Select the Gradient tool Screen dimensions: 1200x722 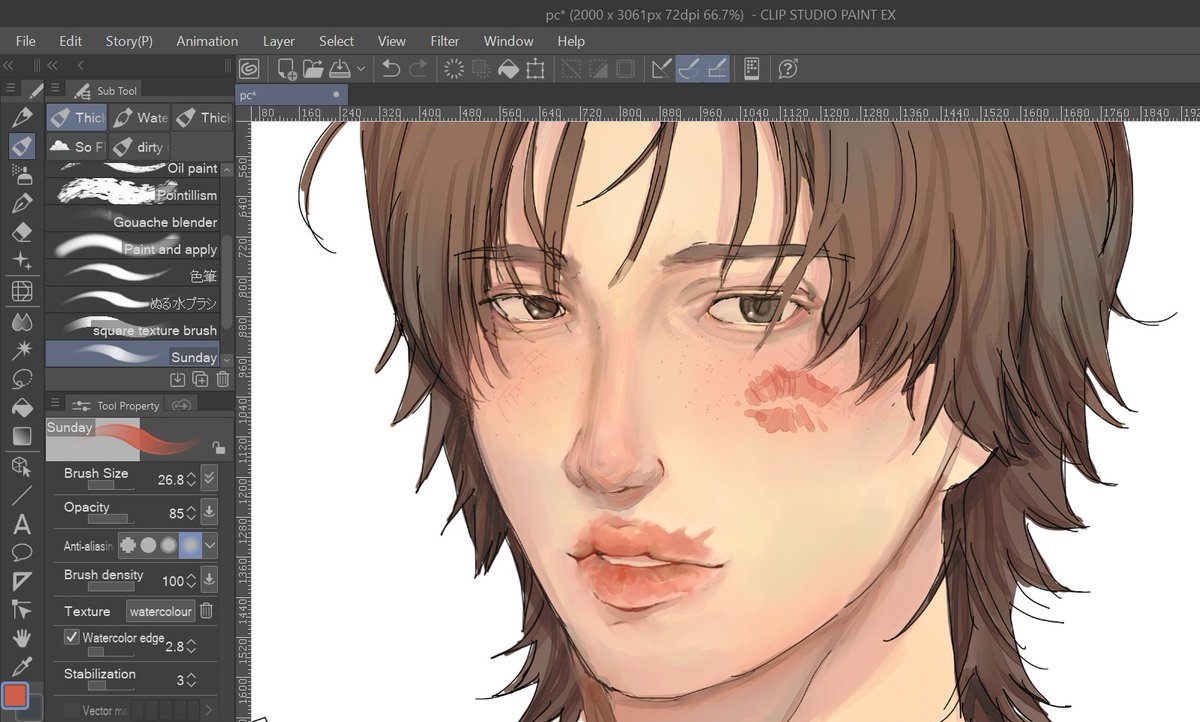pos(22,436)
